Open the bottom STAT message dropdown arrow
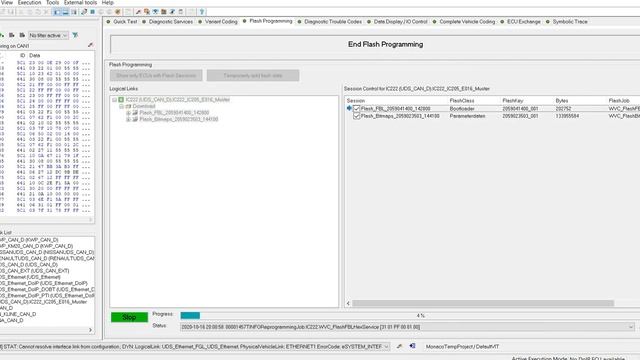This screenshot has width=640, height=360. pyautogui.click(x=386, y=347)
